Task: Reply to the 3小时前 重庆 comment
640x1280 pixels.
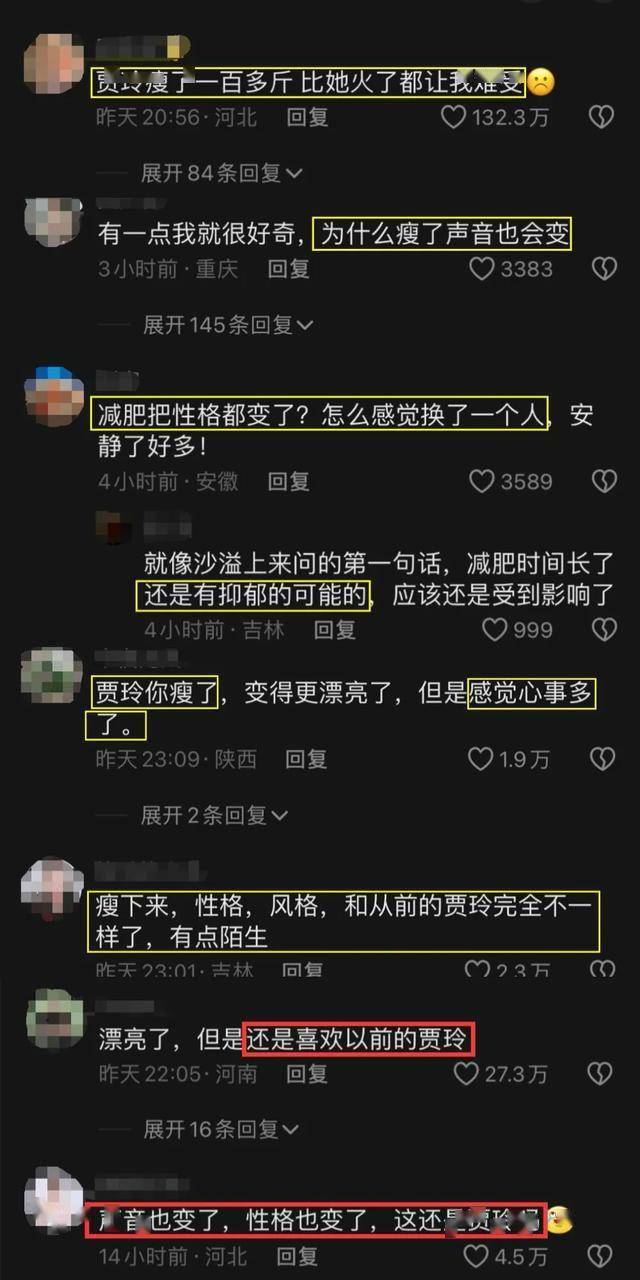Action: point(289,268)
